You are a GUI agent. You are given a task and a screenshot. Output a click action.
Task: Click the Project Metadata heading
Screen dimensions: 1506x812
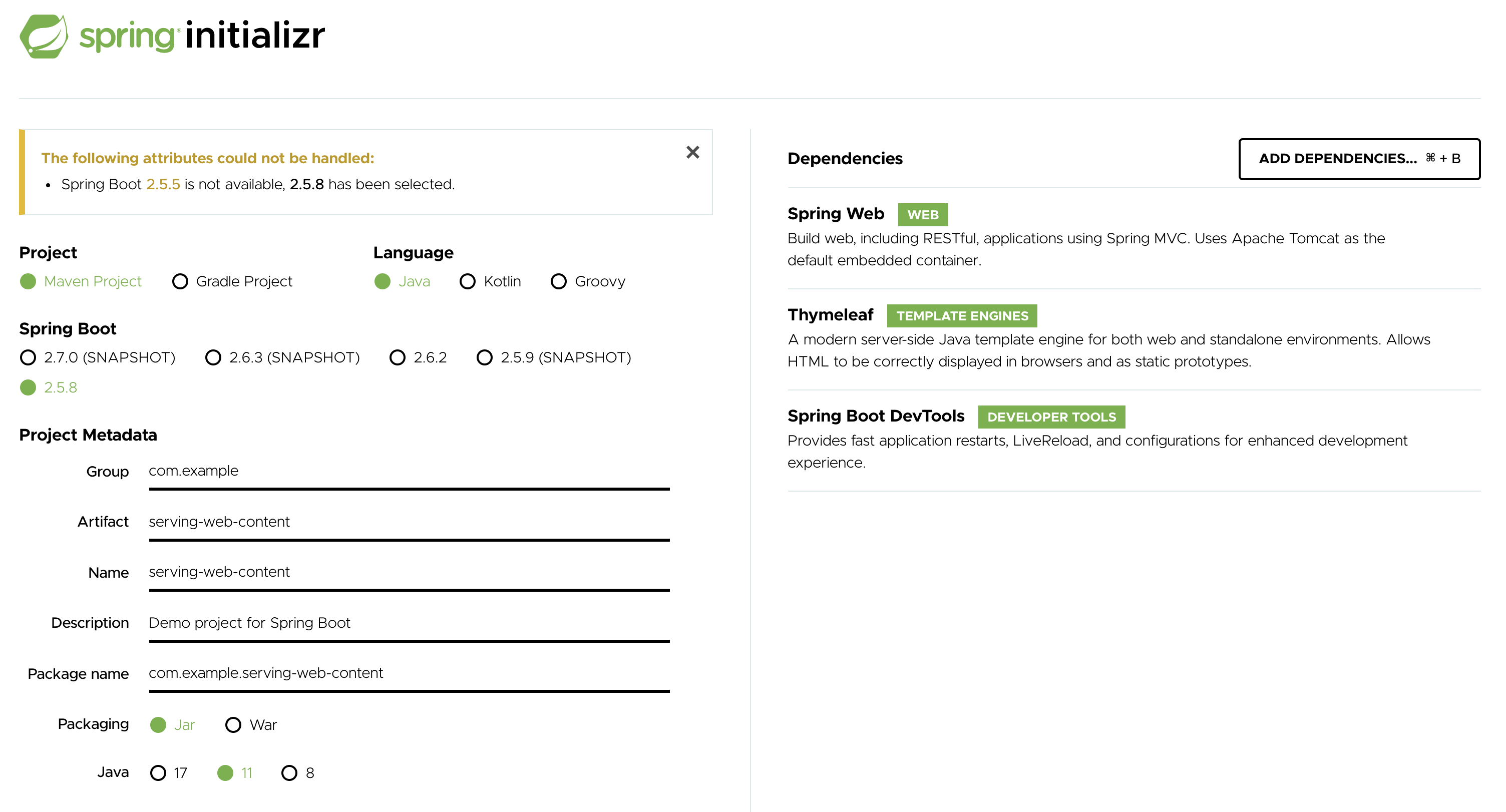(x=88, y=435)
